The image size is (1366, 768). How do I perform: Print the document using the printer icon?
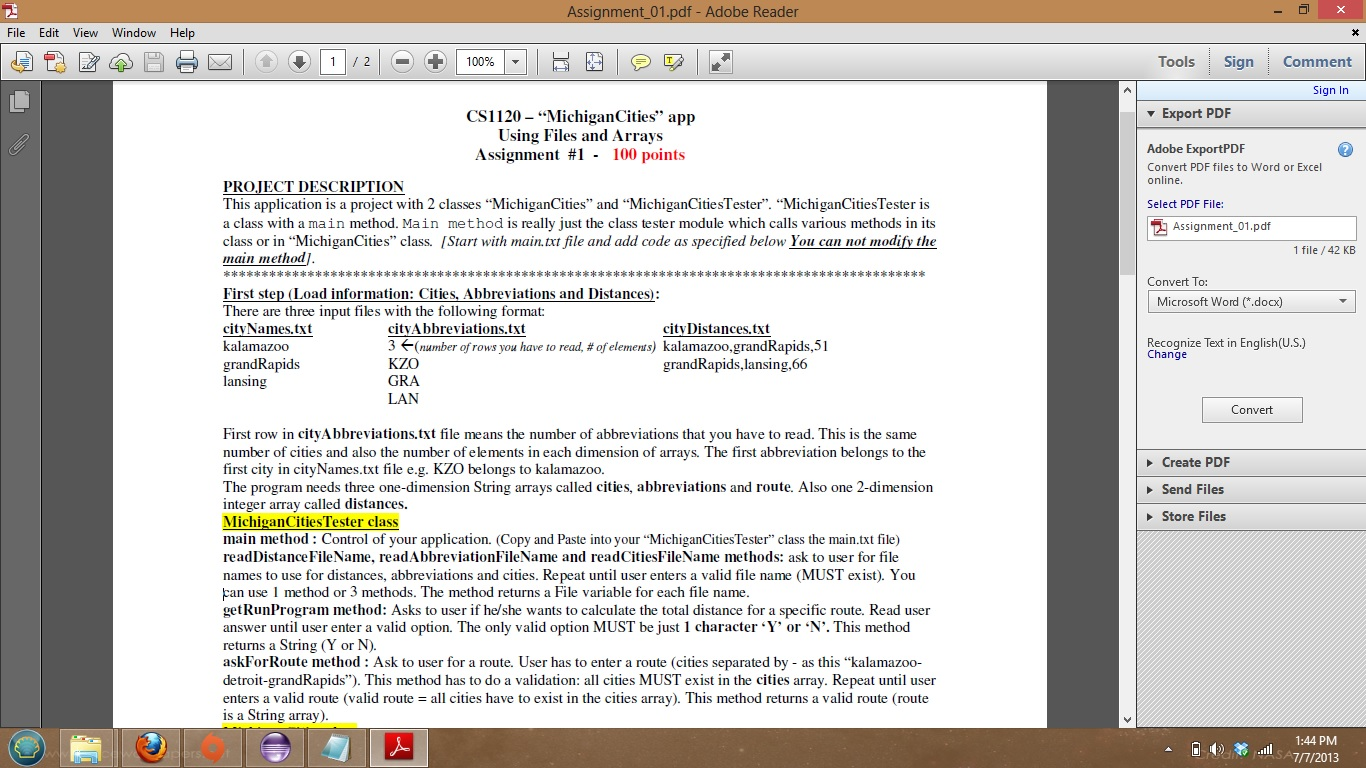click(186, 62)
